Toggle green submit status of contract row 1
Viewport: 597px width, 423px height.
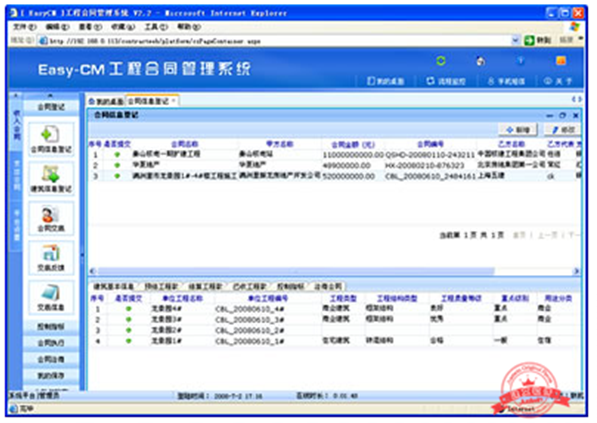(x=117, y=155)
